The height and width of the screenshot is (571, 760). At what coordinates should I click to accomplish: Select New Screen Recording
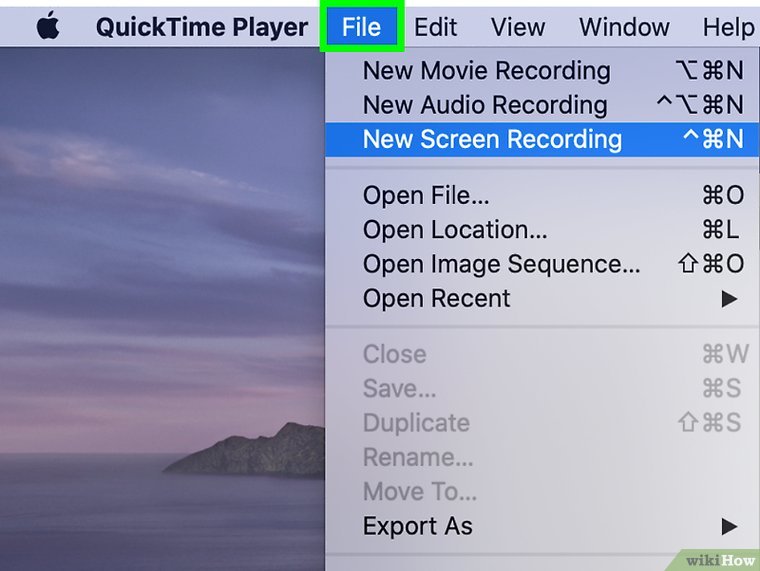pos(492,139)
